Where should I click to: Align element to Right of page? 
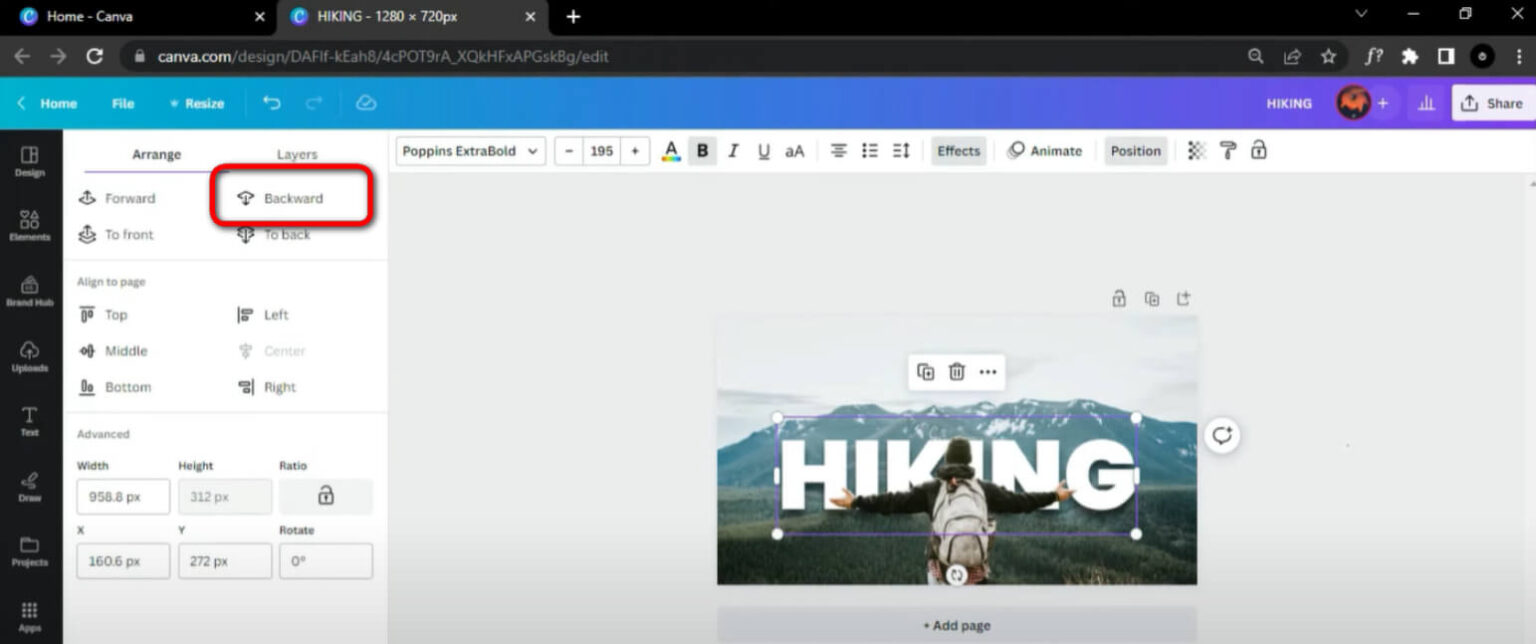[x=267, y=387]
